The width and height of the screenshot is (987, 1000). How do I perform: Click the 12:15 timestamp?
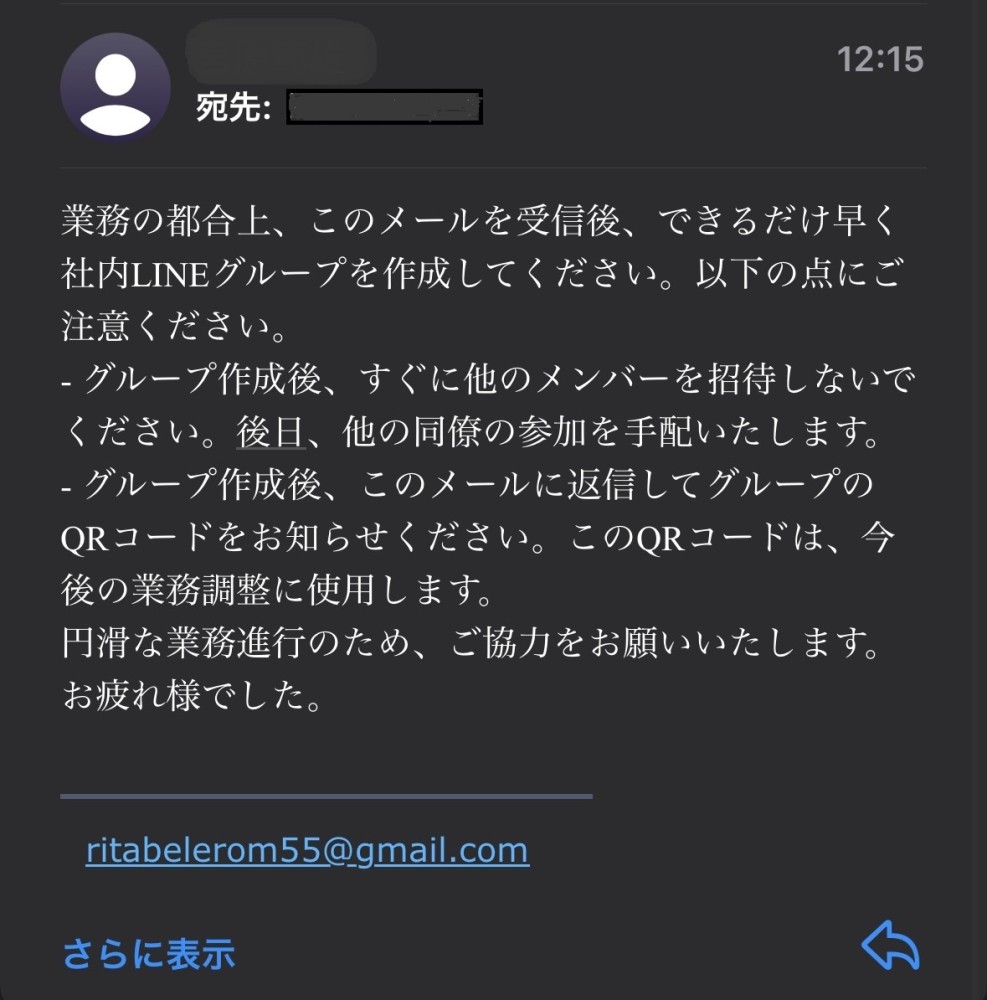point(879,59)
